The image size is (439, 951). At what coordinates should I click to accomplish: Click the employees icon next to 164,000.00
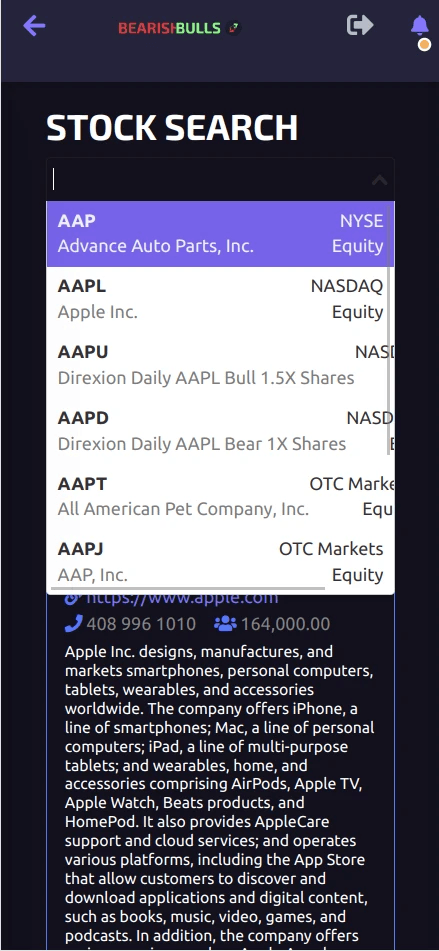coord(225,623)
